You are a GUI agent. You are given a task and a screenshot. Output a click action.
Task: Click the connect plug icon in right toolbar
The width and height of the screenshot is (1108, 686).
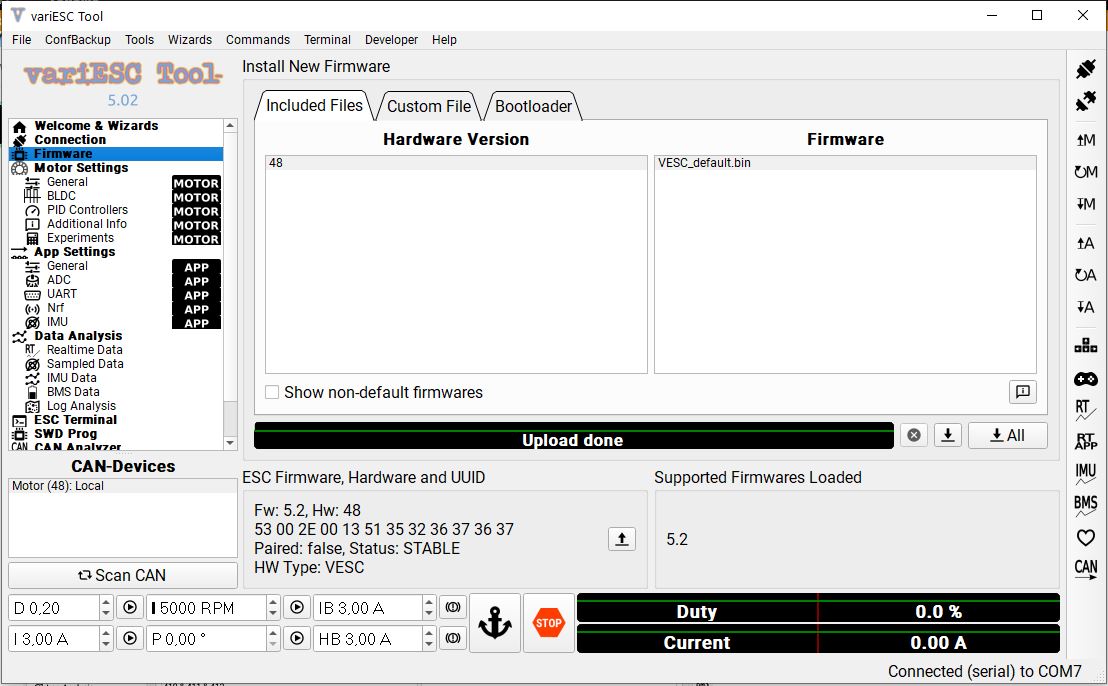coord(1085,69)
